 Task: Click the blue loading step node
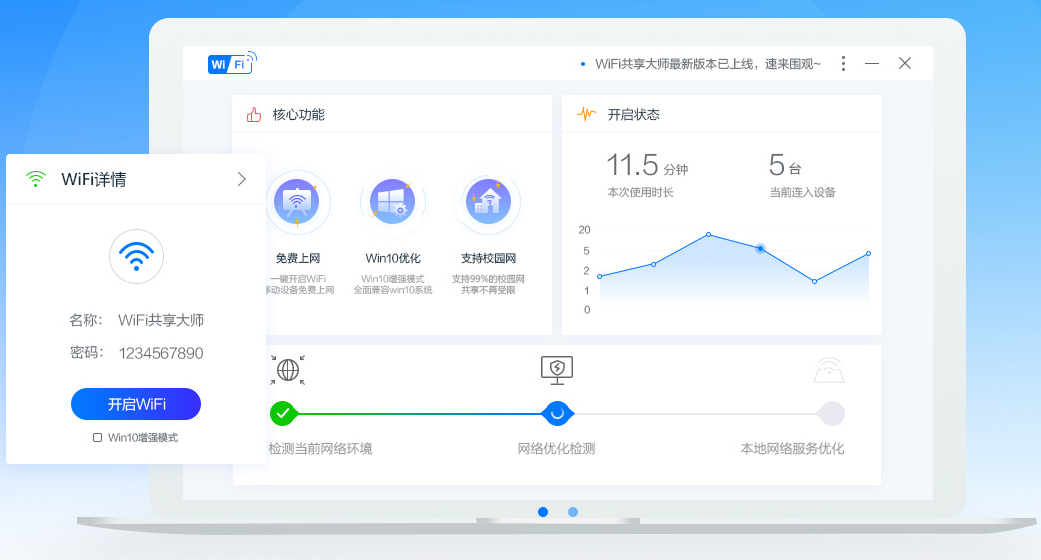point(557,413)
